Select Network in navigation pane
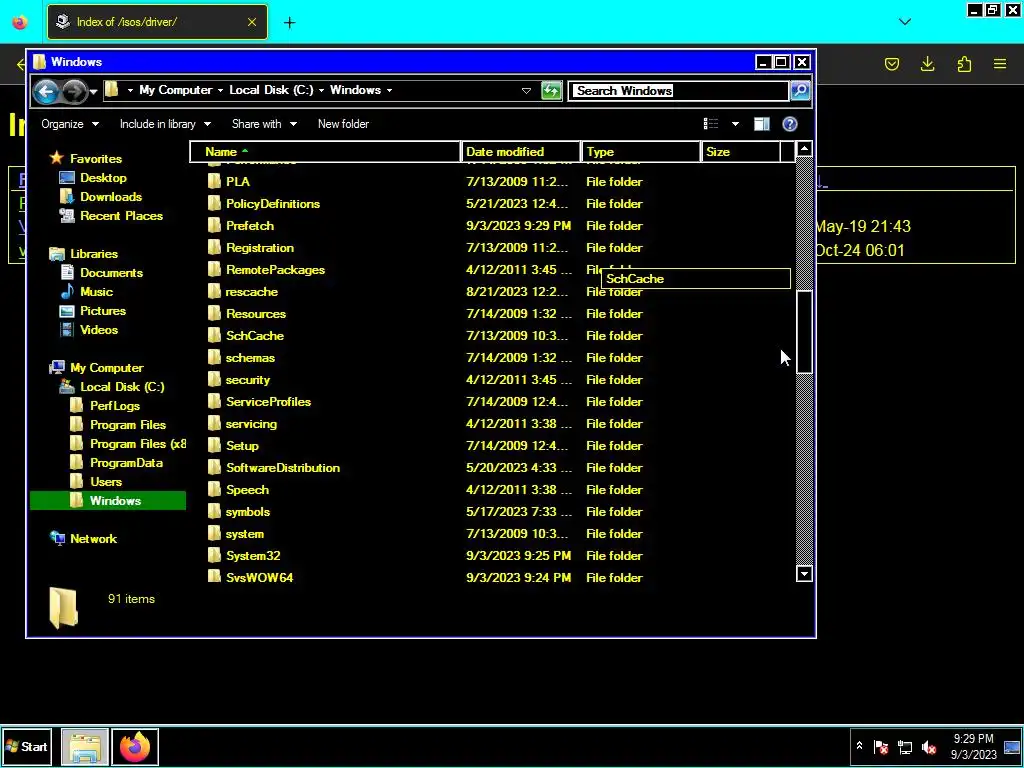Image resolution: width=1024 pixels, height=768 pixels. (x=93, y=539)
